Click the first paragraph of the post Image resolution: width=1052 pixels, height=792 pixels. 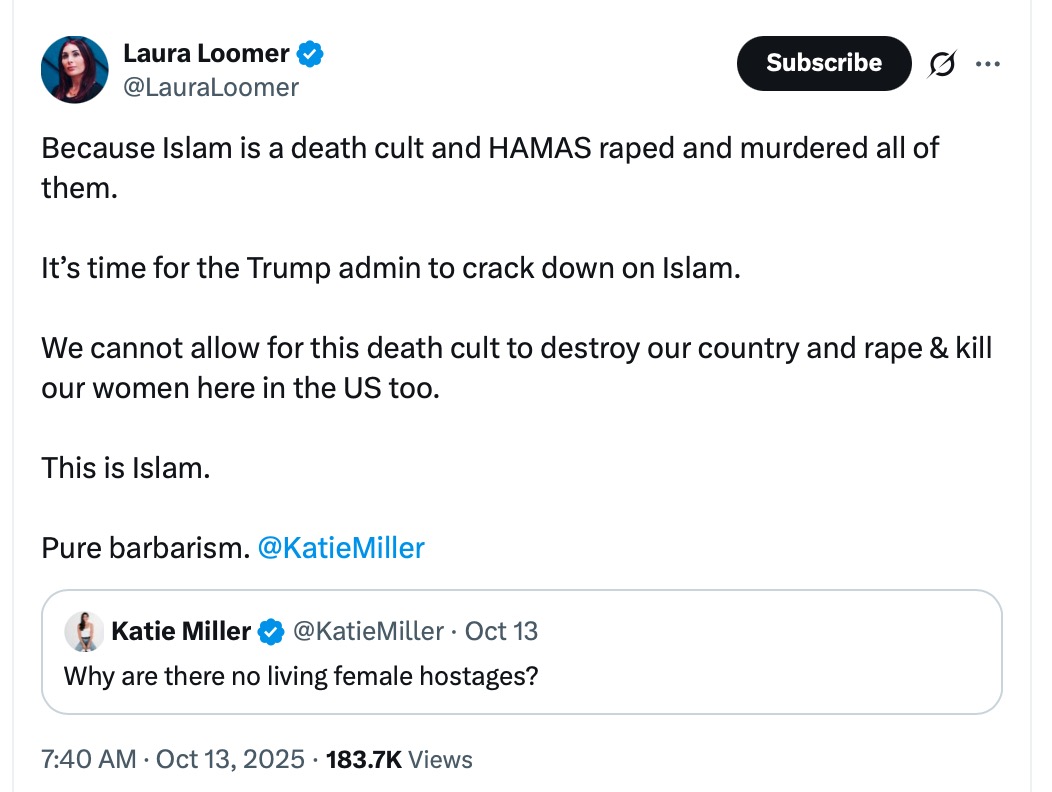(490, 149)
